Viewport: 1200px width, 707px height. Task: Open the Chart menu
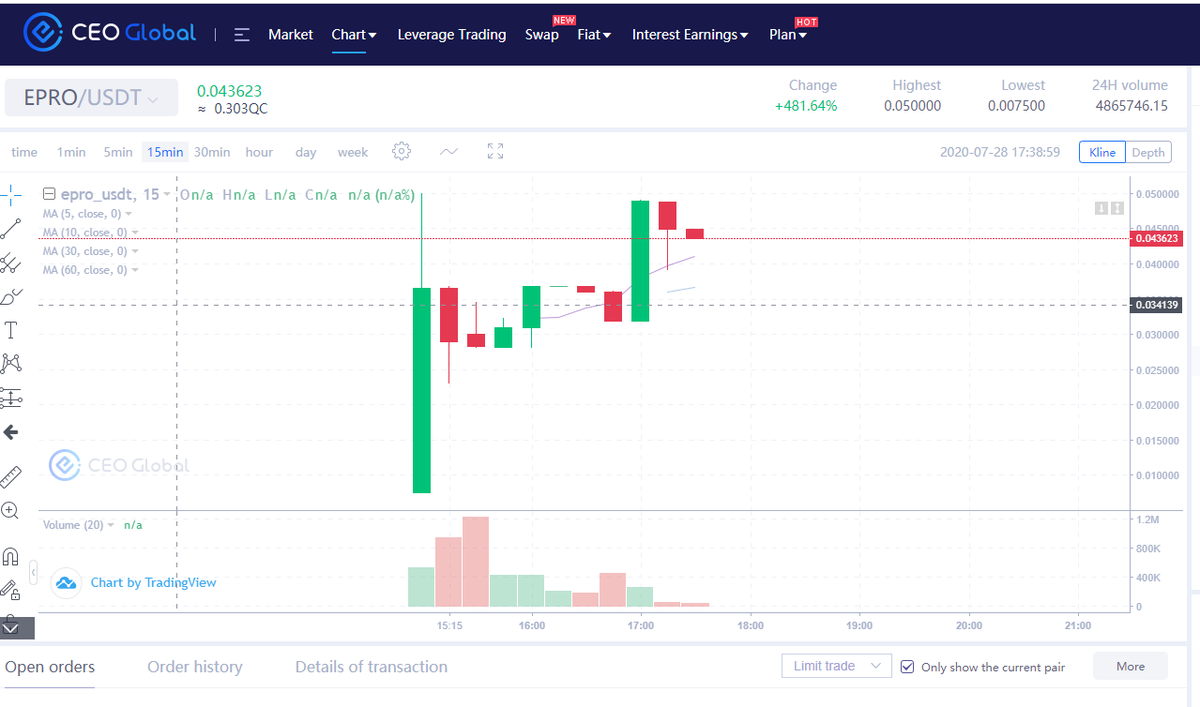tap(354, 34)
